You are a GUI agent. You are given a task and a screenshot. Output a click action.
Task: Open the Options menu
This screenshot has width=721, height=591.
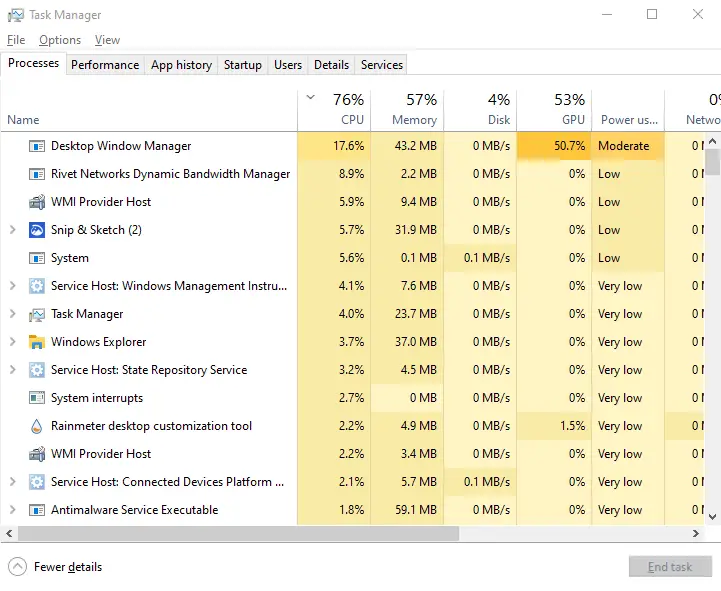coord(60,40)
